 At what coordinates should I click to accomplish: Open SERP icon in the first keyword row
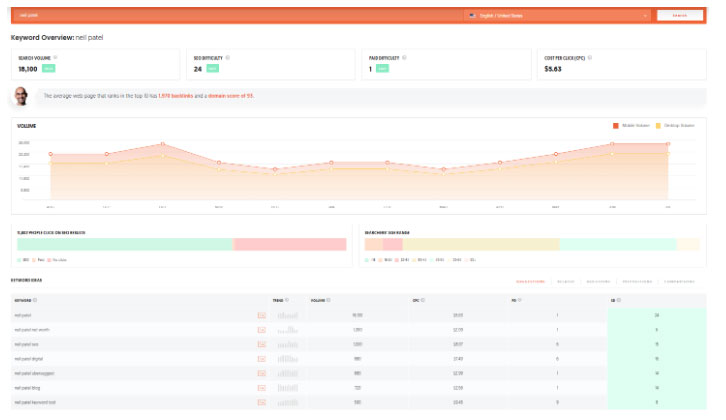262,315
